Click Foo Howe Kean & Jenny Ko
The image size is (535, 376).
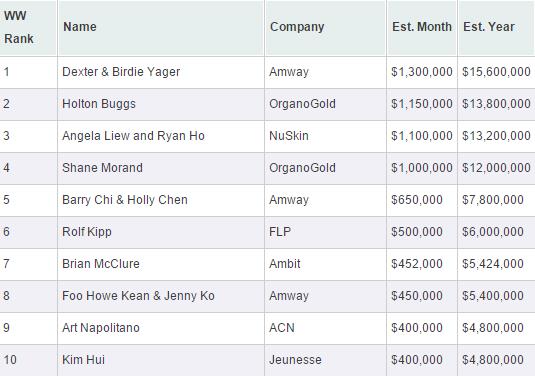(x=138, y=296)
